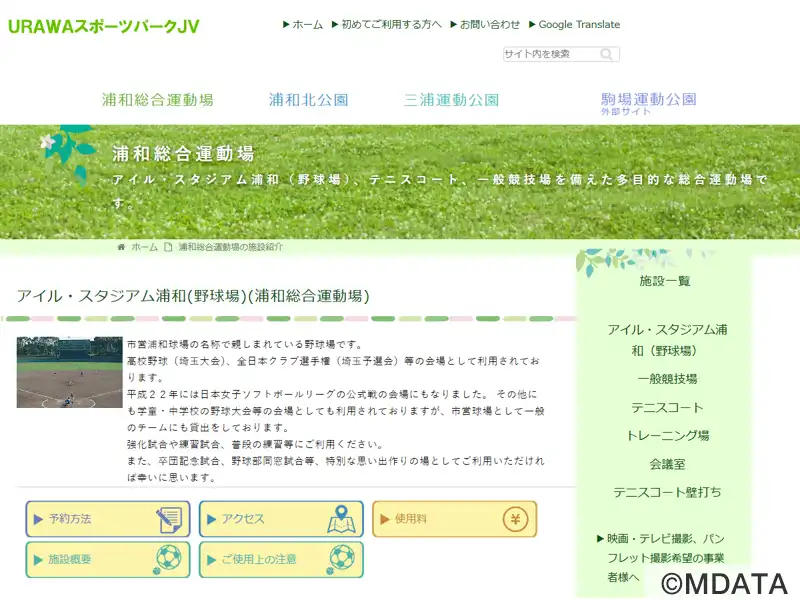Viewport: 800px width, 600px height.
Task: Click the notepad icon on 予約方法
Action: tap(168, 519)
